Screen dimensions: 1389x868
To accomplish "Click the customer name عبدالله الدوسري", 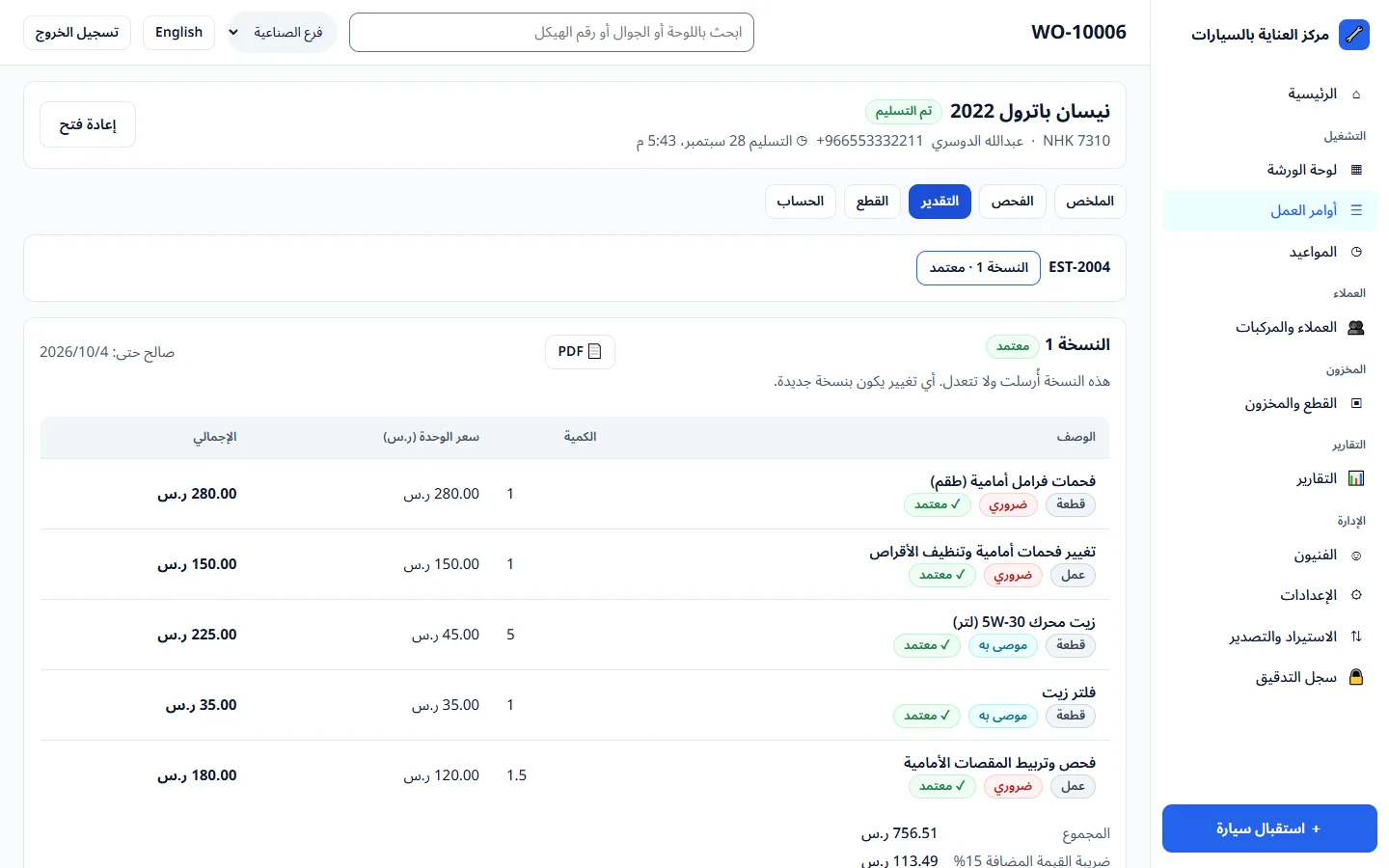I will point(977,141).
